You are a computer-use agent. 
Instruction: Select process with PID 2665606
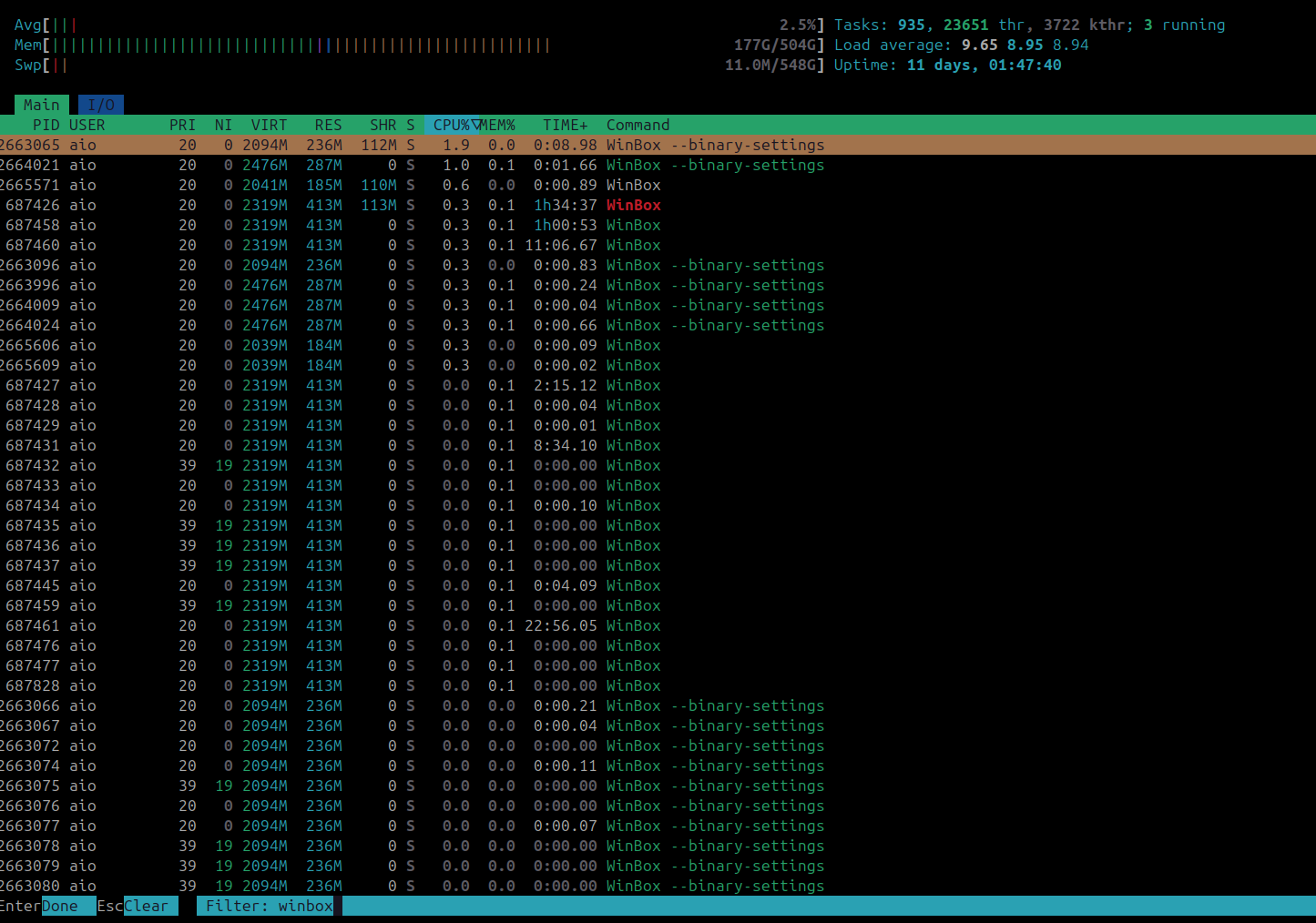(658, 345)
